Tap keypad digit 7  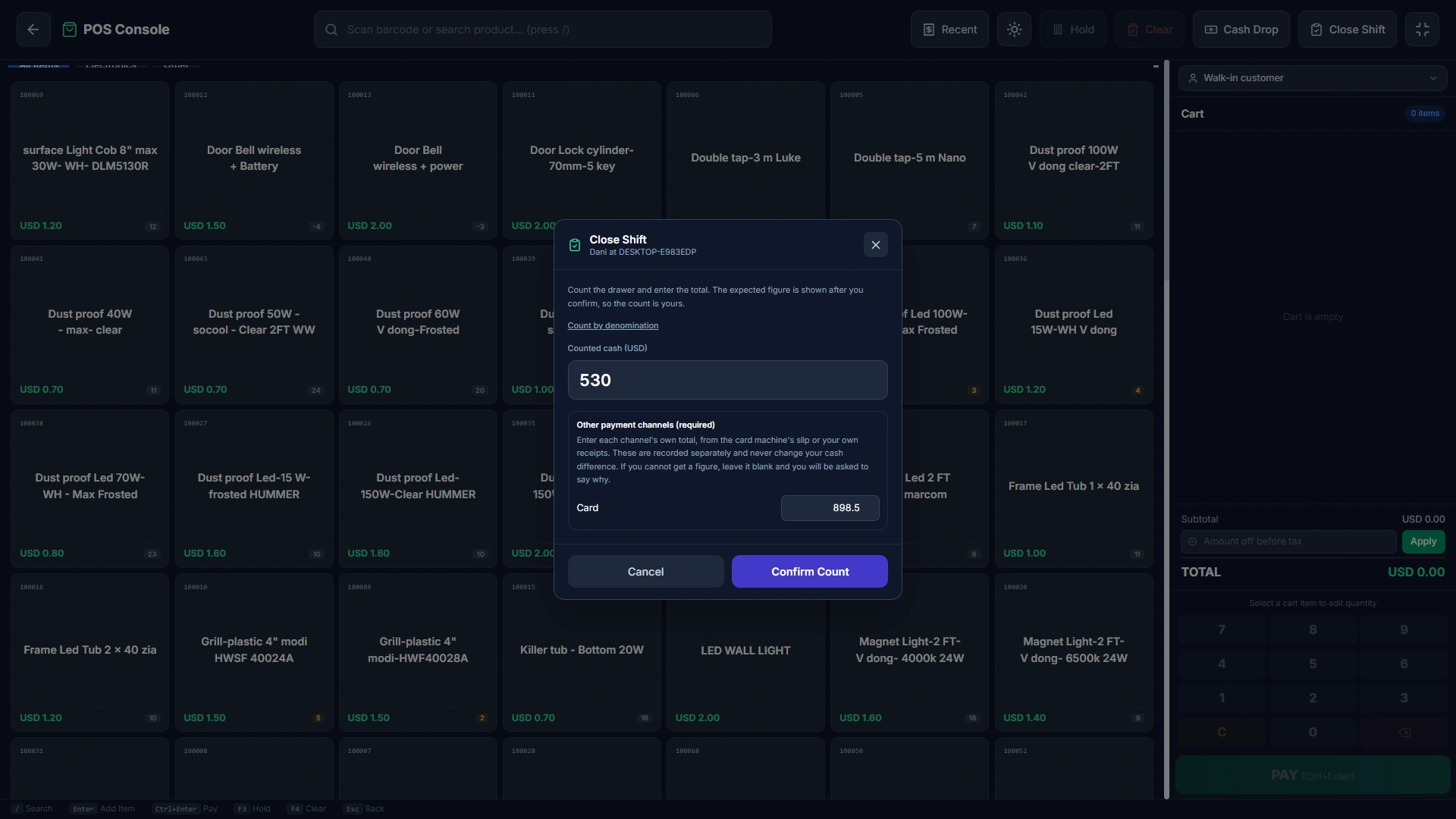pyautogui.click(x=1222, y=630)
